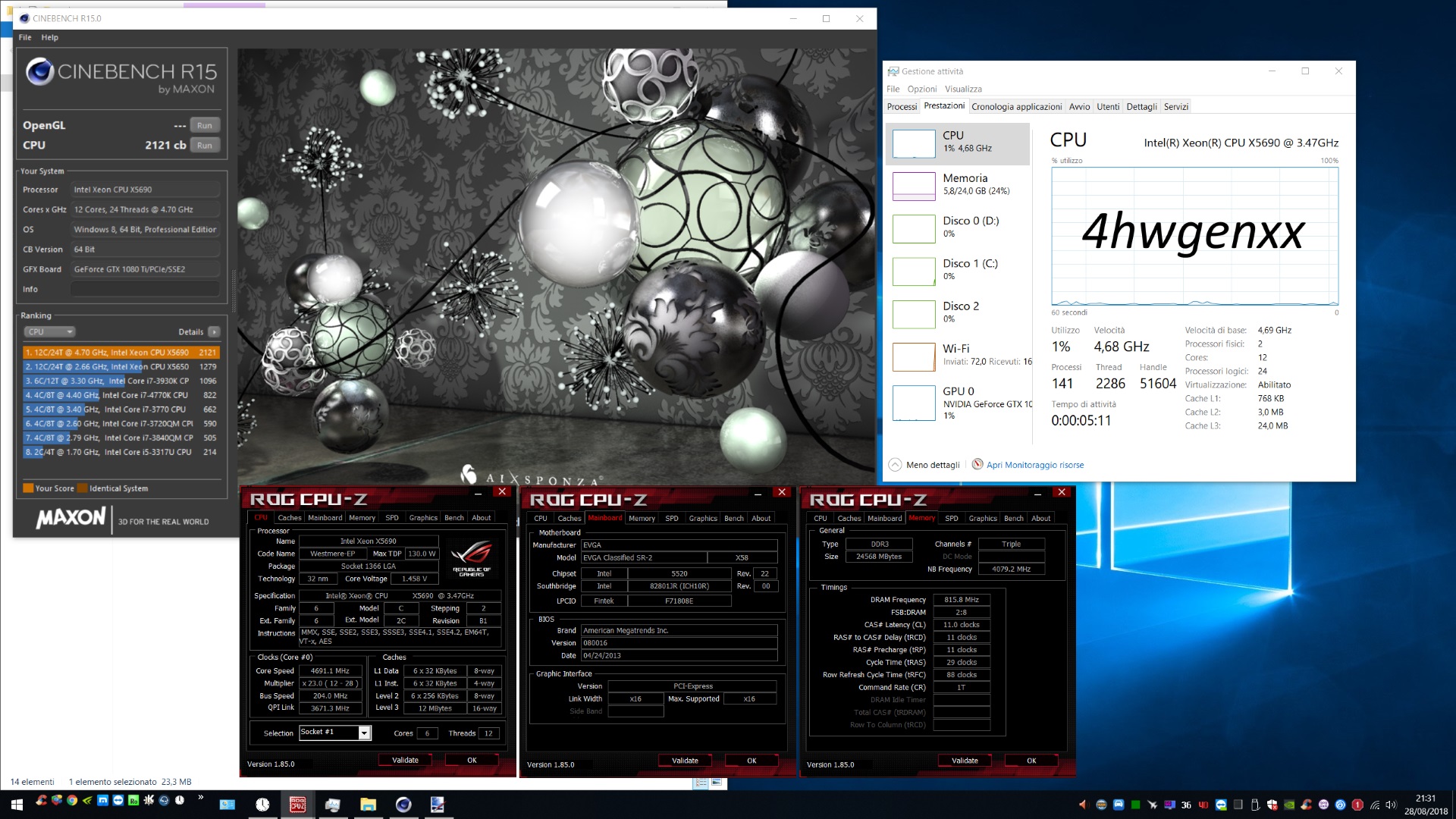The image size is (1456, 819).
Task: Show more quick launch icons chevron
Action: 201,797
